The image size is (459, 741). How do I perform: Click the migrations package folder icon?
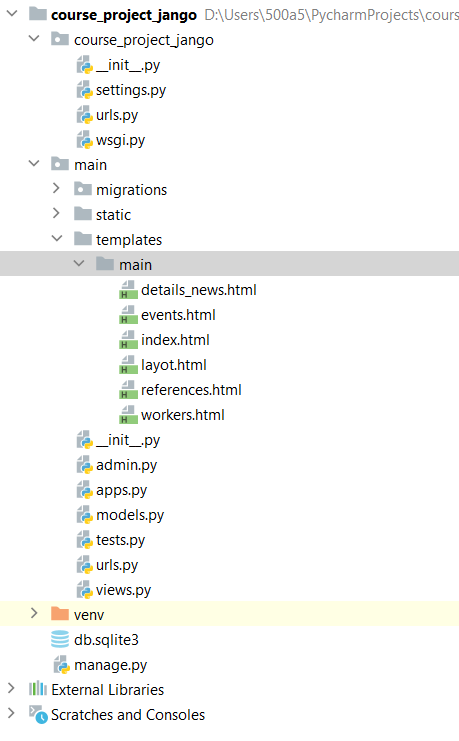pyautogui.click(x=83, y=189)
